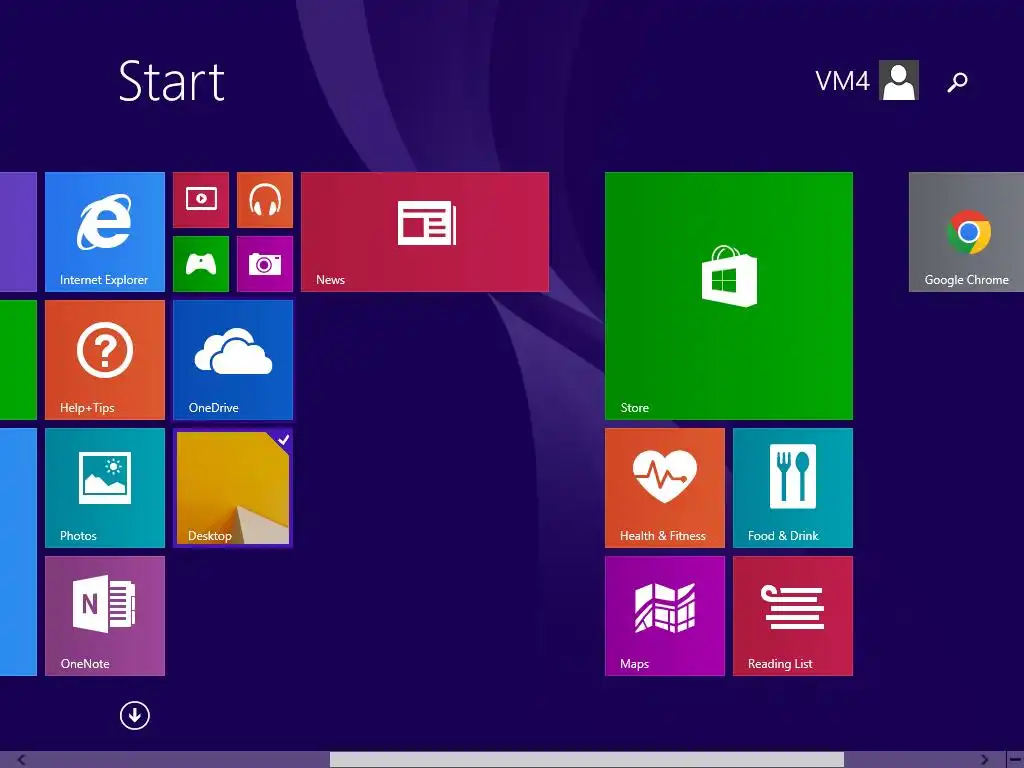Image resolution: width=1024 pixels, height=768 pixels.
Task: Open the Internet Explorer tile
Action: click(104, 232)
